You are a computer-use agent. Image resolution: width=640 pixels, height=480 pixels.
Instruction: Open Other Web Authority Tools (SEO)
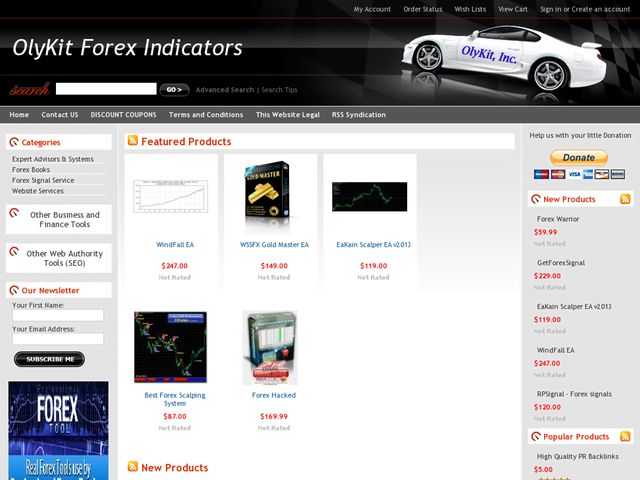[x=64, y=258]
